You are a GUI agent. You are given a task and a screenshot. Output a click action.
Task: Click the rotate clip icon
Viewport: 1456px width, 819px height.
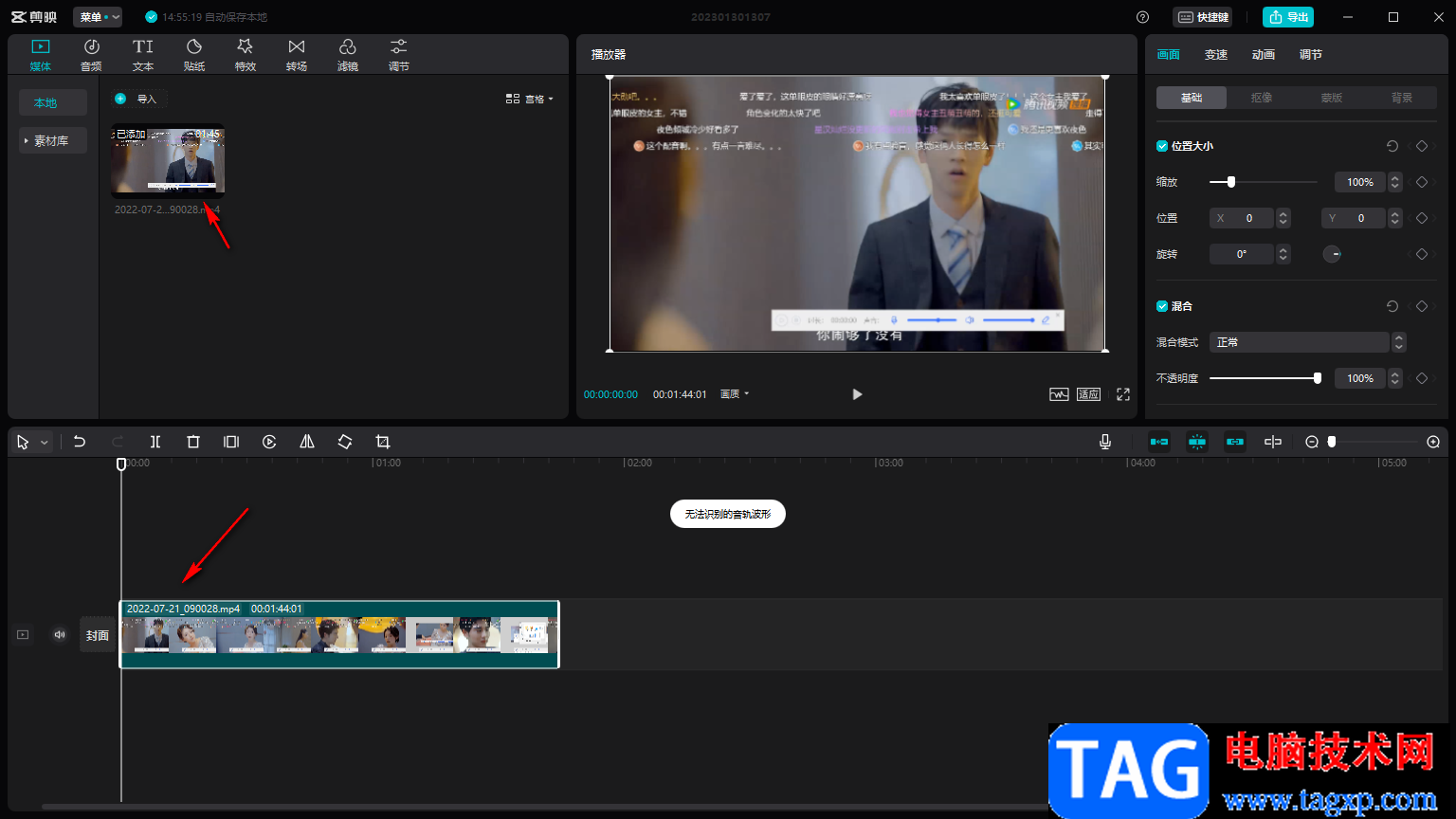(345, 442)
